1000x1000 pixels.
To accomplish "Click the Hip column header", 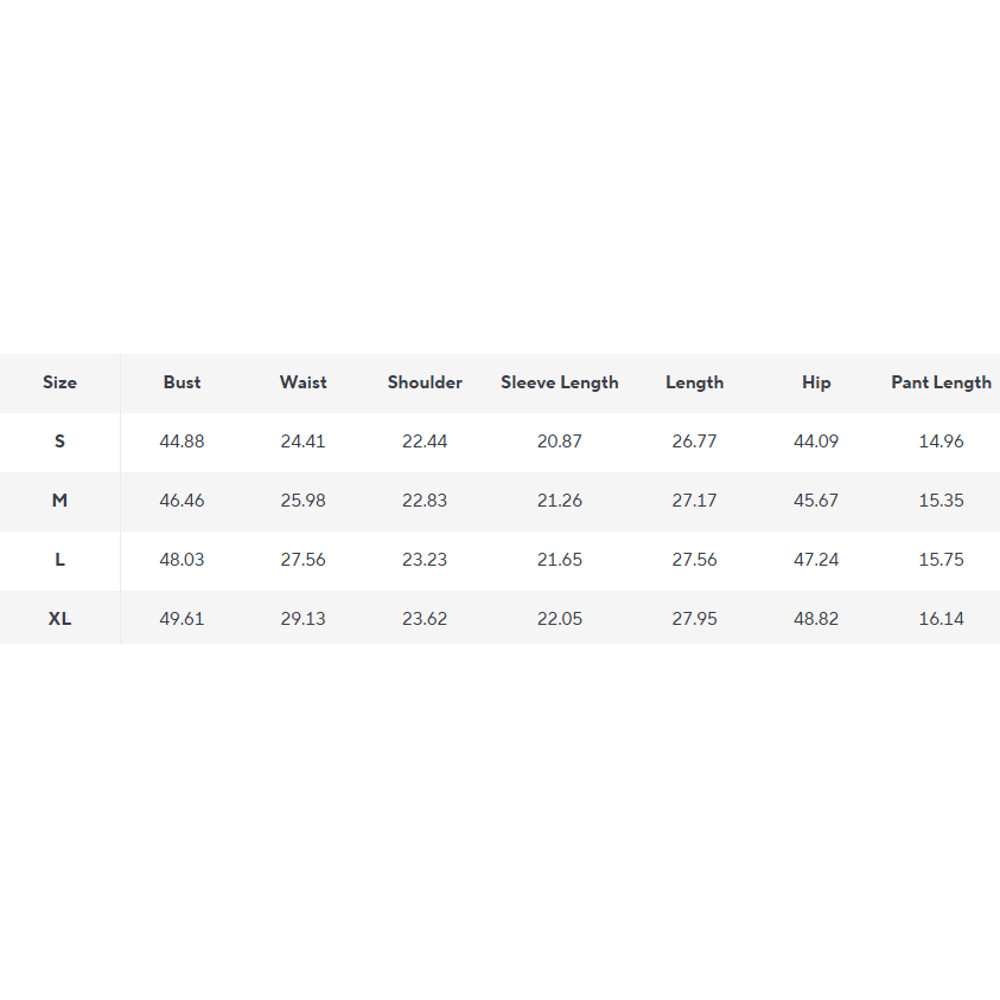I will (816, 382).
